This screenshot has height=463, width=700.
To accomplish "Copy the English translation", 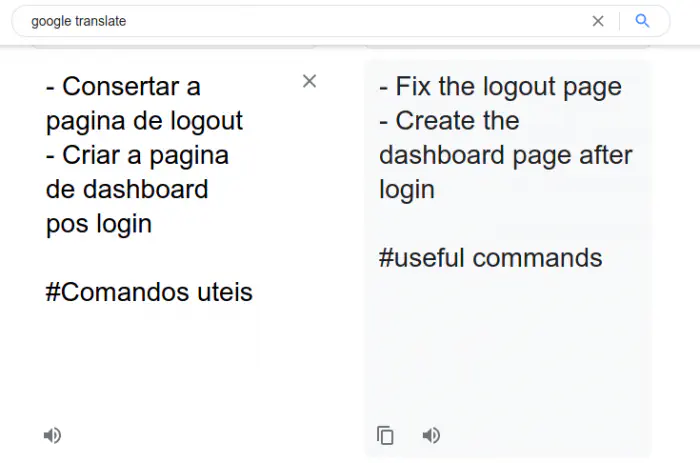I will coord(385,435).
